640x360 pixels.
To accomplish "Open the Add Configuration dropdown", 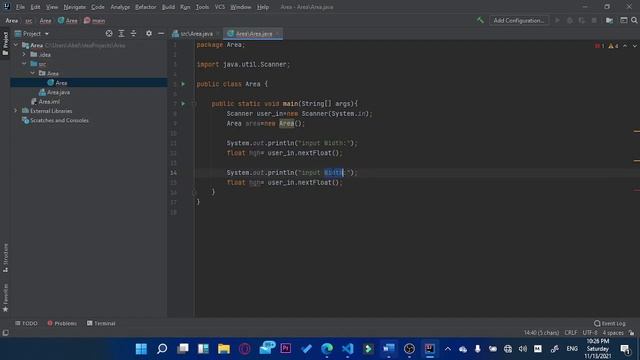I will (x=519, y=20).
